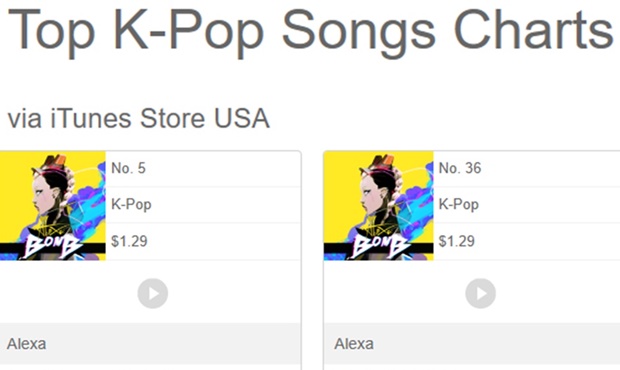Play the No. 5 song preview
Image resolution: width=620 pixels, height=370 pixels.
pos(153,293)
